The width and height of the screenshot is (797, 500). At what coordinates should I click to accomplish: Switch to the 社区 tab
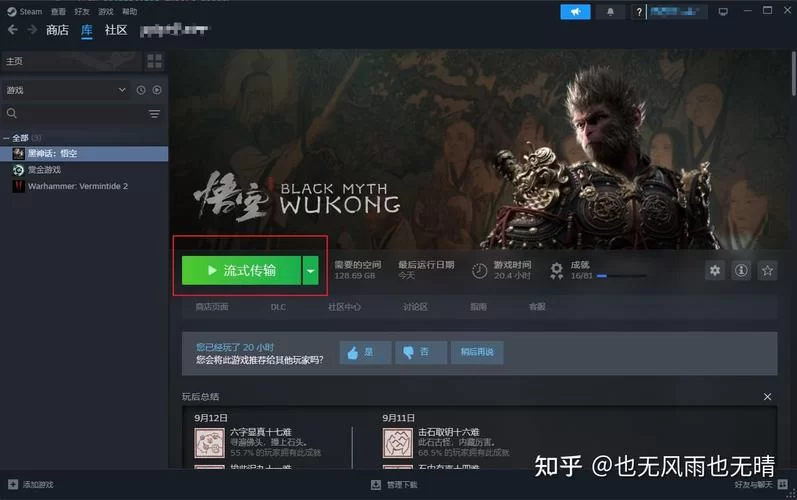point(116,30)
